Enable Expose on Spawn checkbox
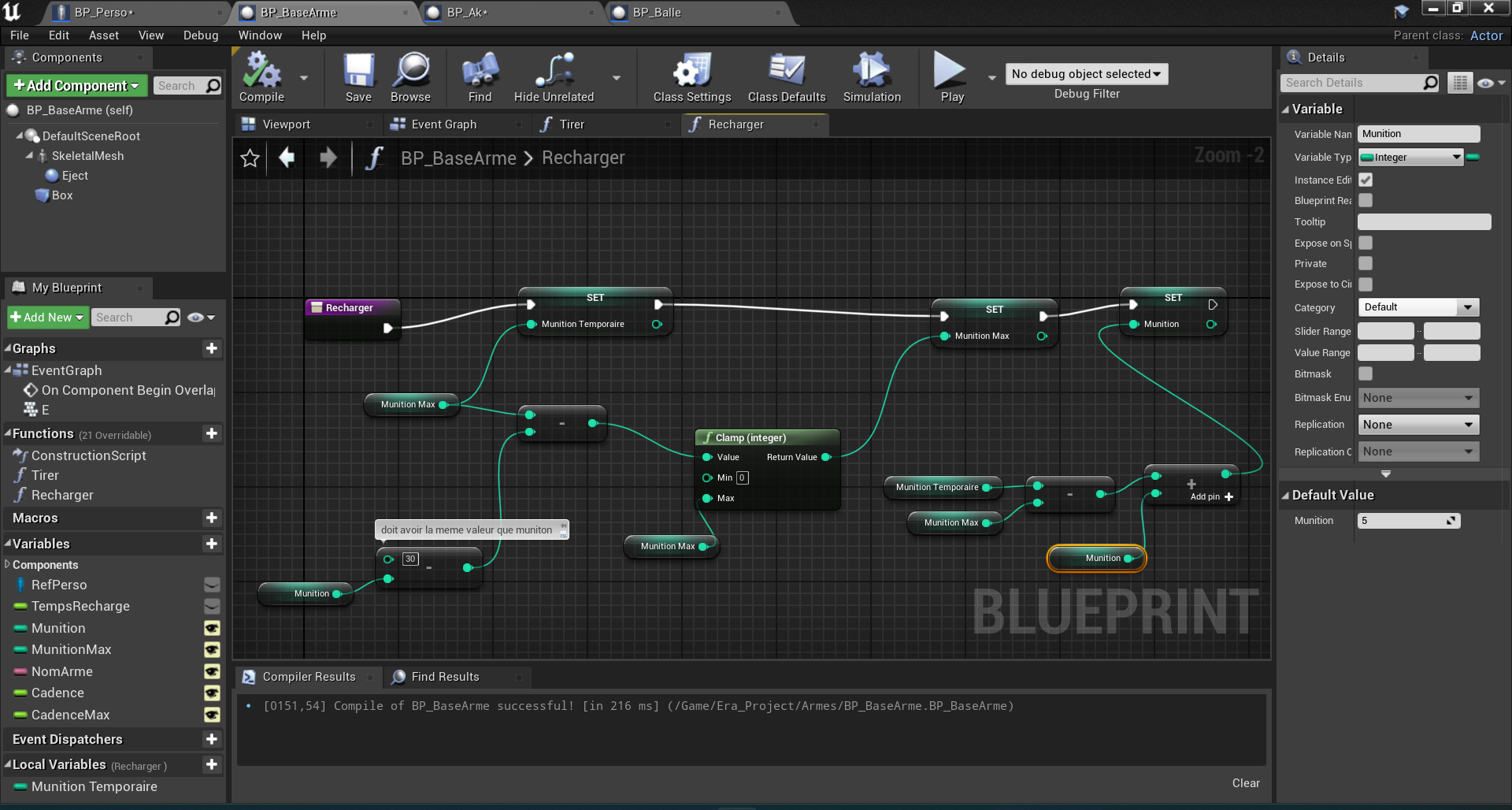The height and width of the screenshot is (810, 1512). click(1366, 243)
